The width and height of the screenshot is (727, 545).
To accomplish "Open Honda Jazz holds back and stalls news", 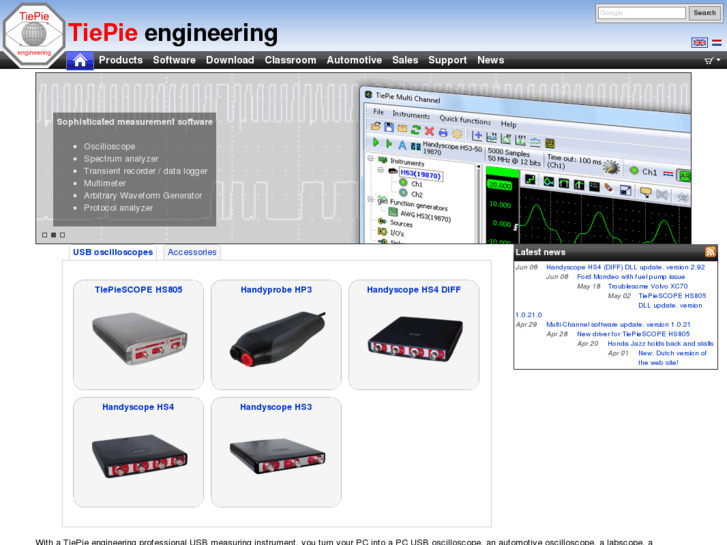I will 660,344.
